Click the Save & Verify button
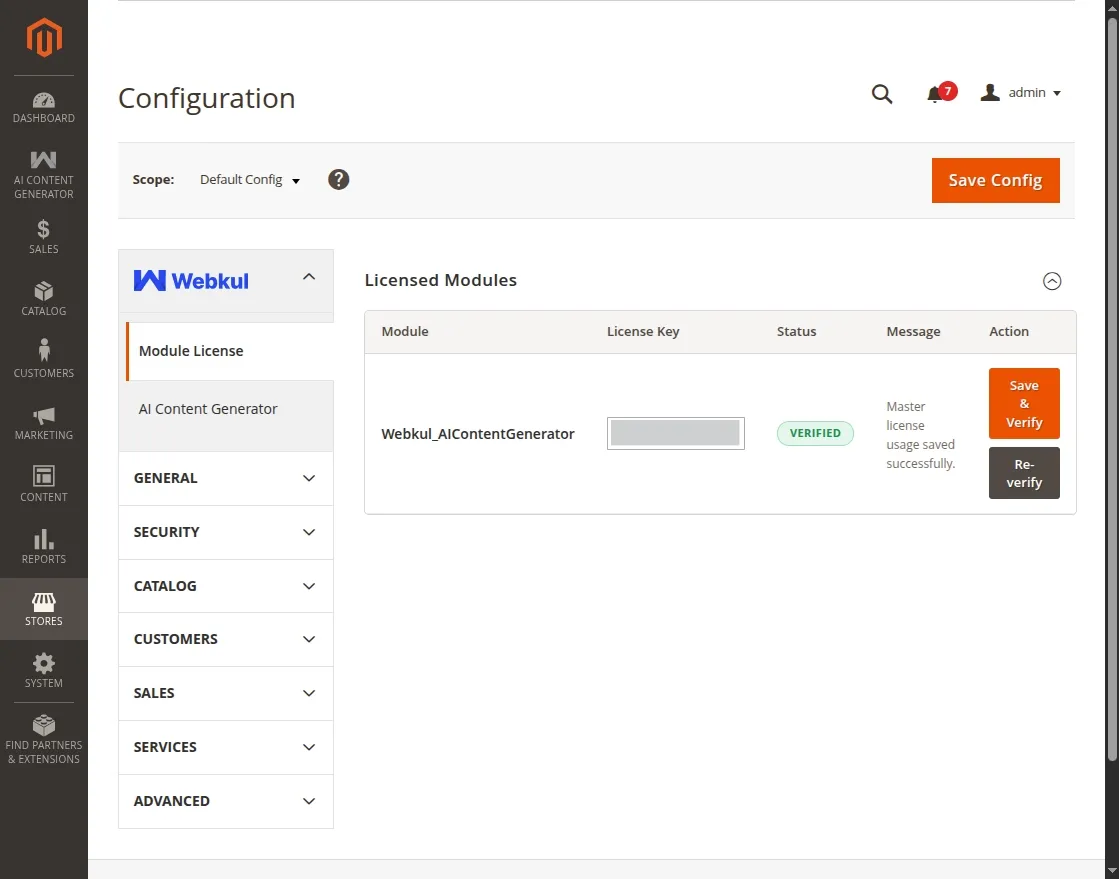This screenshot has width=1119, height=879. tap(1024, 404)
